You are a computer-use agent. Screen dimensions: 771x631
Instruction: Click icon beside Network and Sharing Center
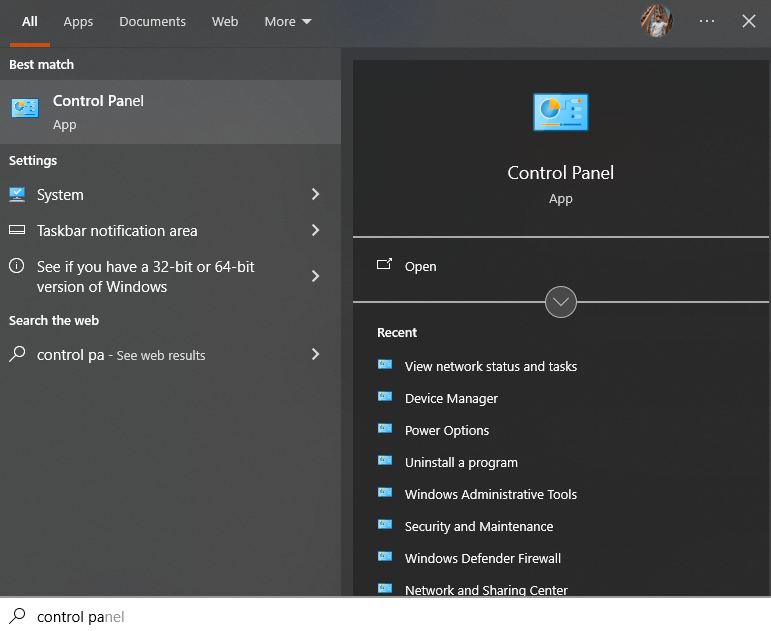[x=385, y=588]
